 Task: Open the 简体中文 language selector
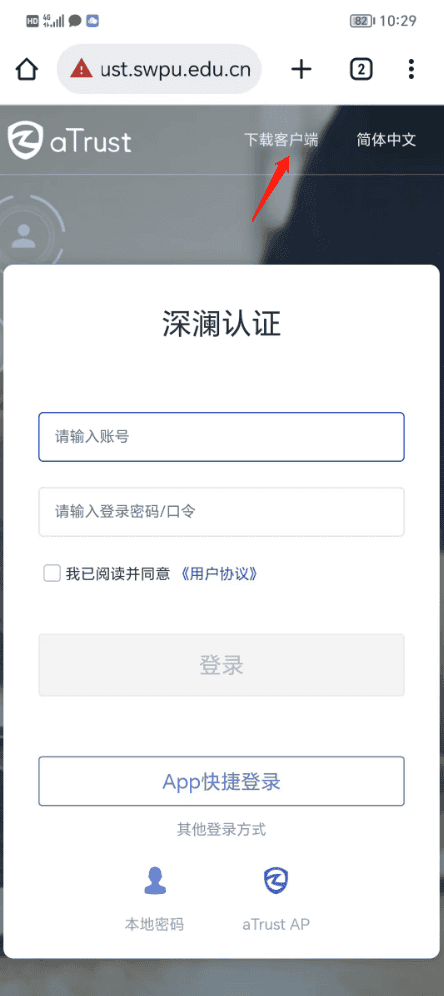[x=386, y=140]
